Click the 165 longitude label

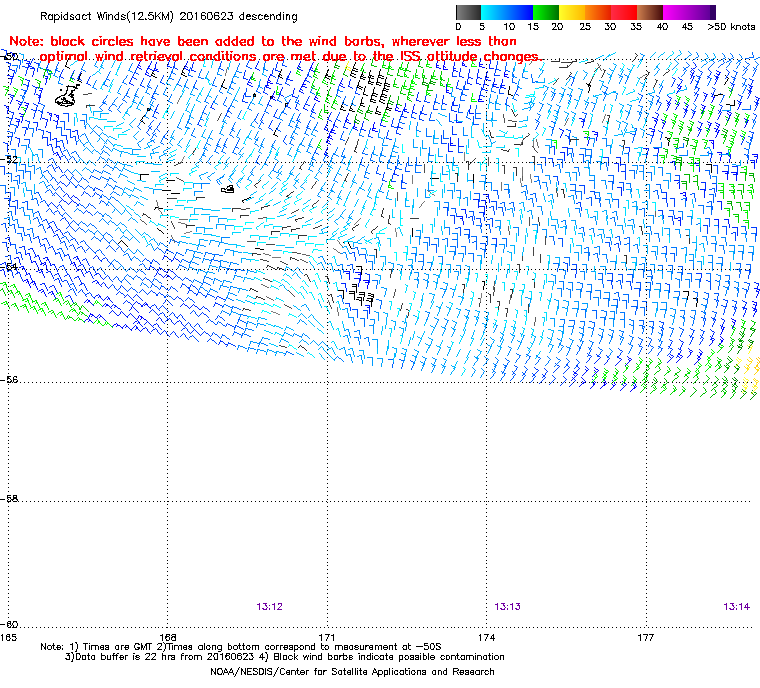click(x=8, y=637)
